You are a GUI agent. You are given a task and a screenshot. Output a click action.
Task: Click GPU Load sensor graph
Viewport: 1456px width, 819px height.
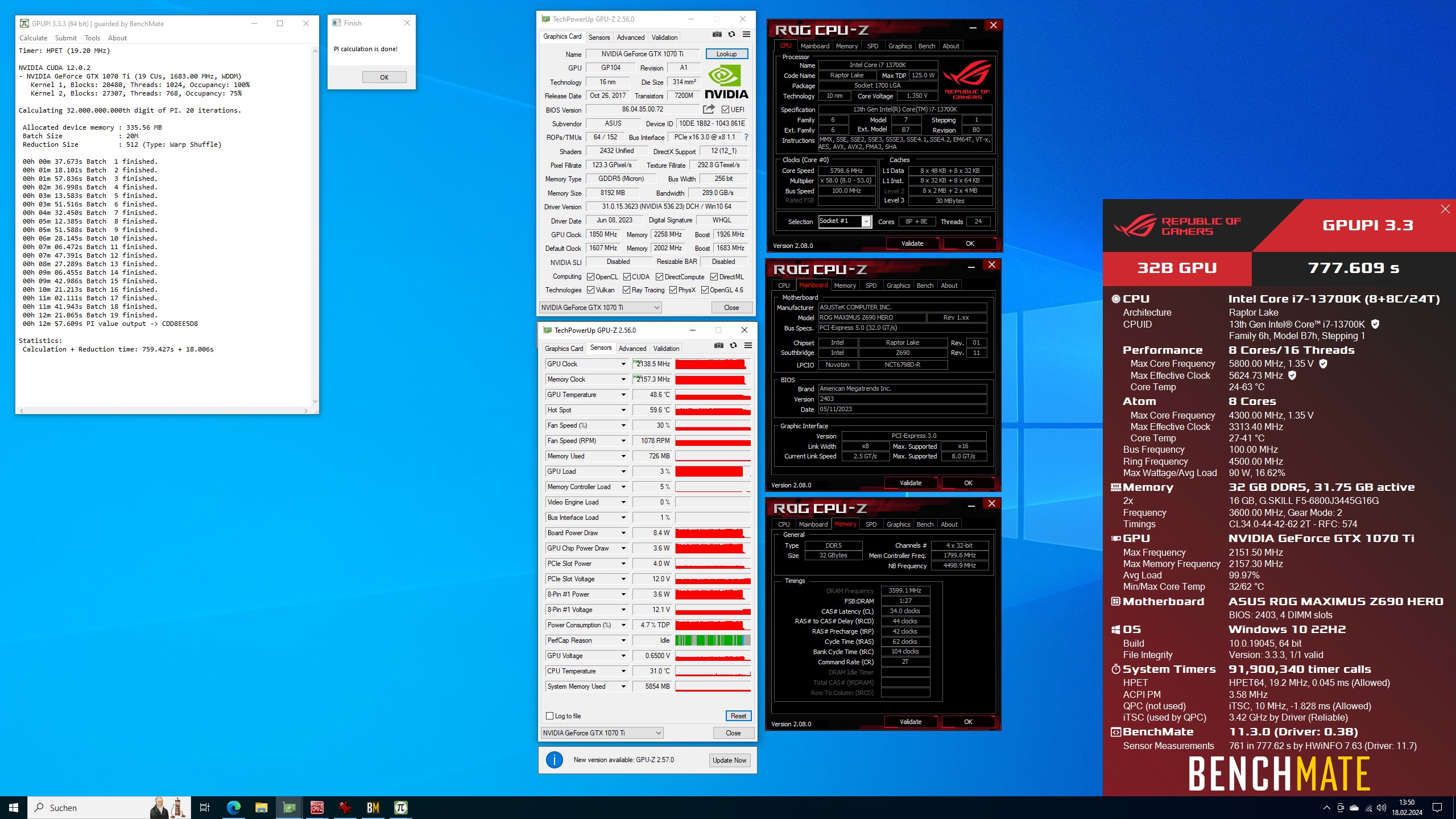tap(713, 471)
